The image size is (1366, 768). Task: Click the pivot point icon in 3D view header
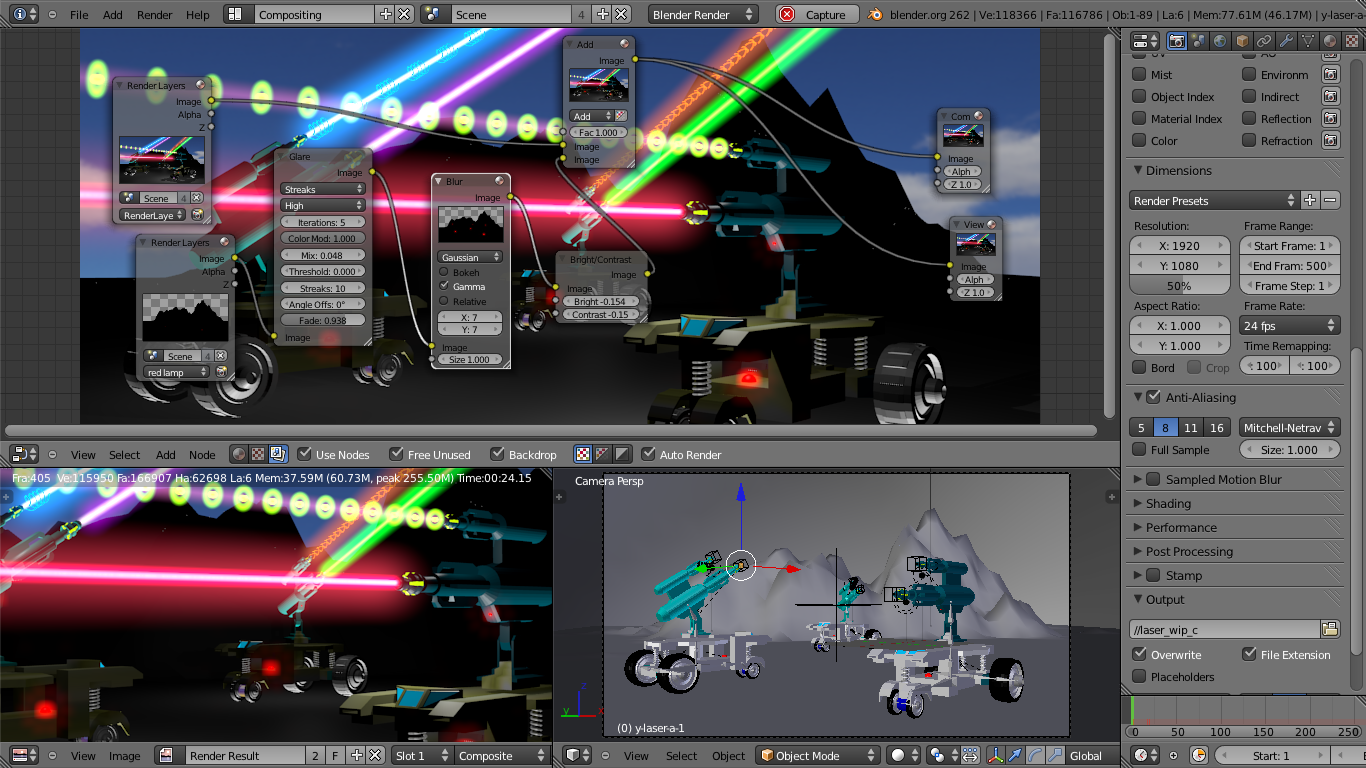936,756
